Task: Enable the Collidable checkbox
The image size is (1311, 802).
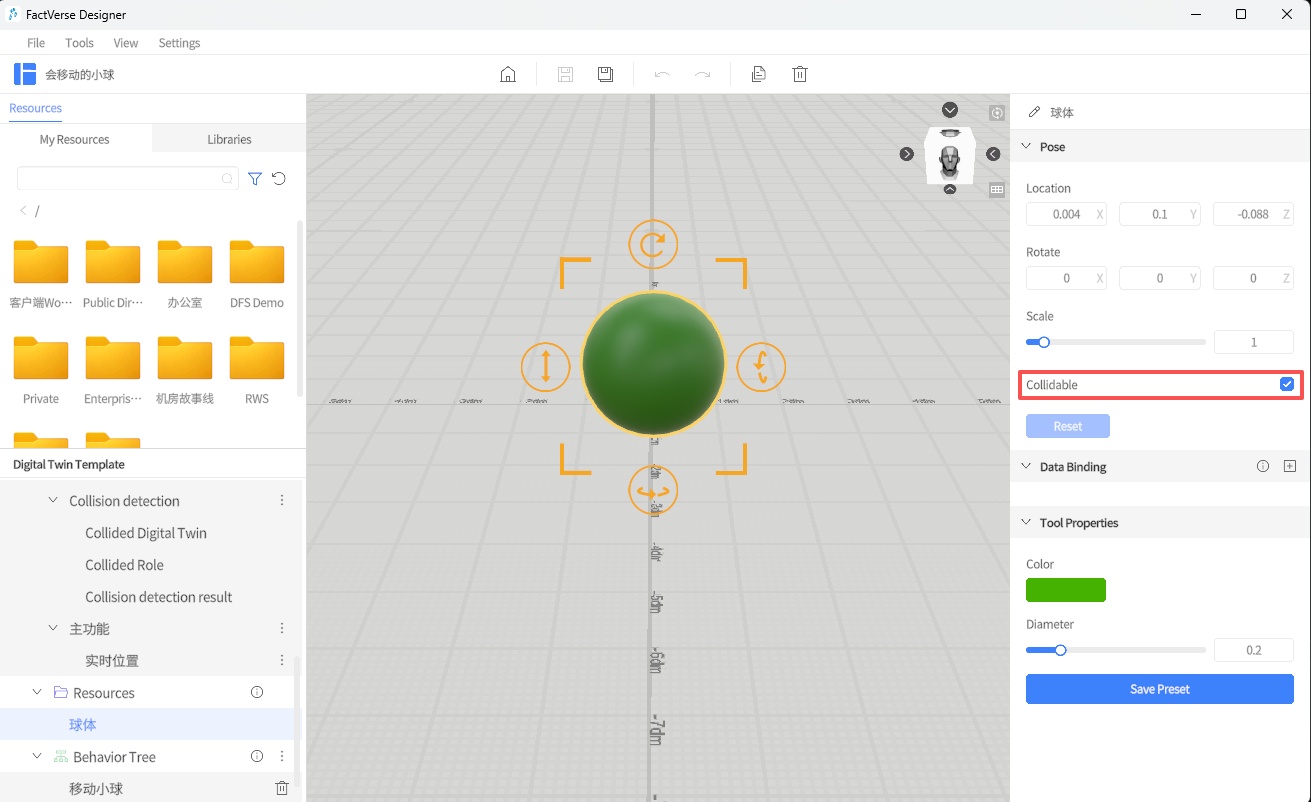Action: click(1286, 384)
